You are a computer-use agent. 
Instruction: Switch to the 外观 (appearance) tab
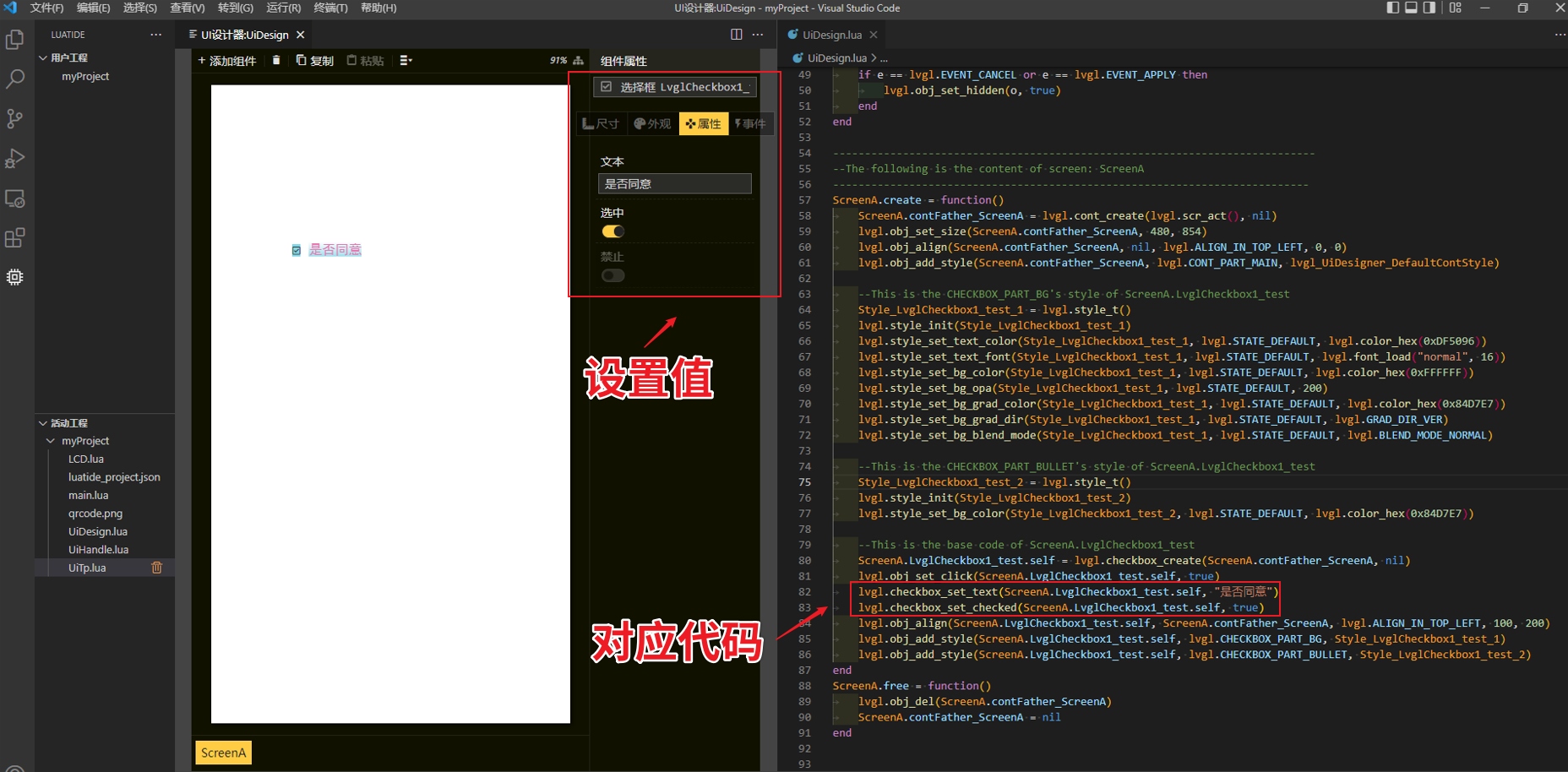coord(652,124)
